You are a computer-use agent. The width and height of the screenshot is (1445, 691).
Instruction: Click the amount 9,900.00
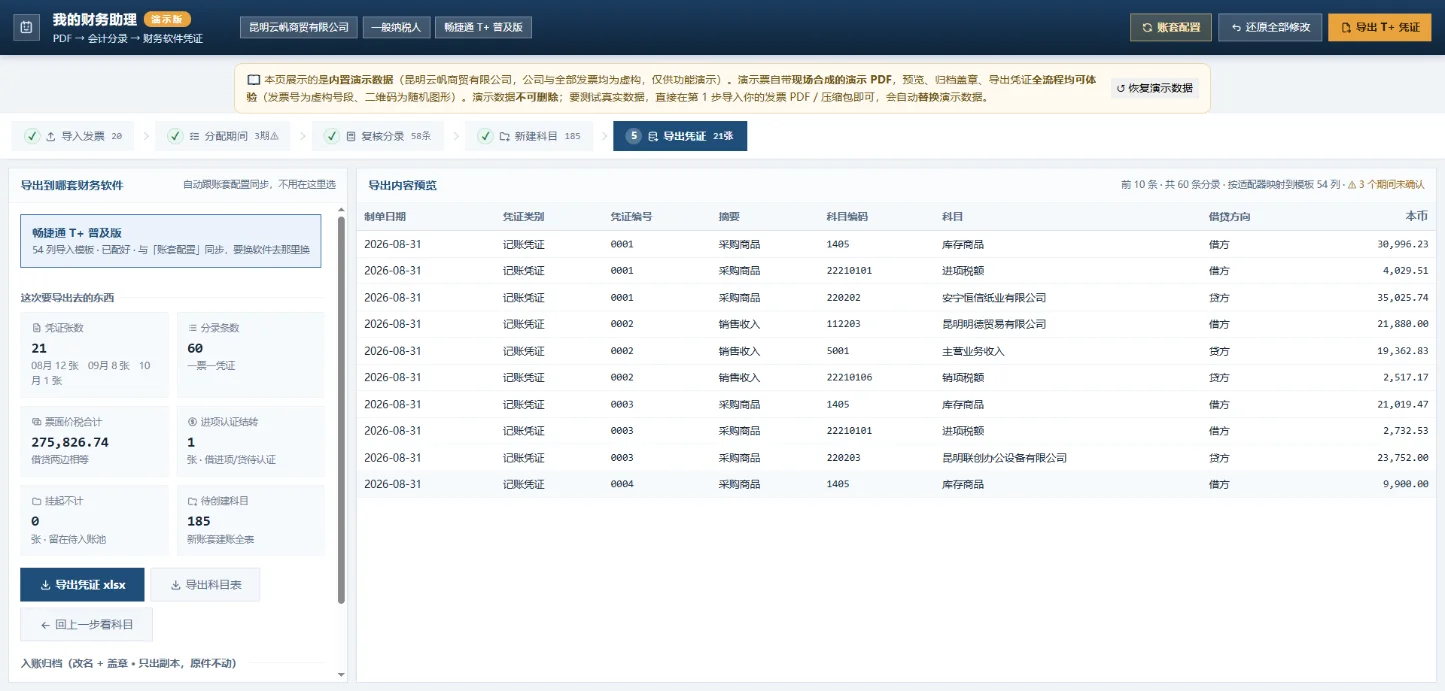1406,484
